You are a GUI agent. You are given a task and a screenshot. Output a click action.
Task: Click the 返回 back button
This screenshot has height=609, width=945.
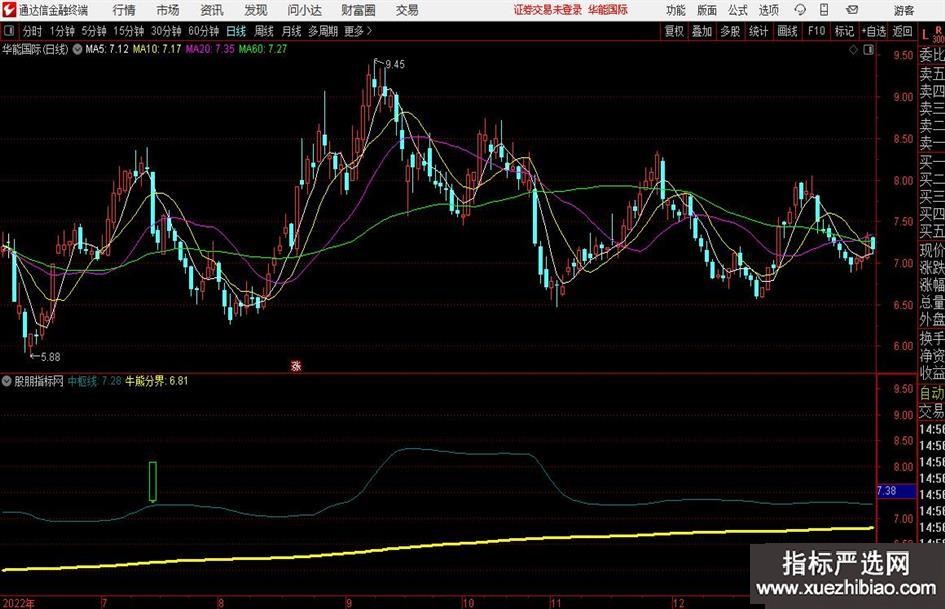pos(902,31)
